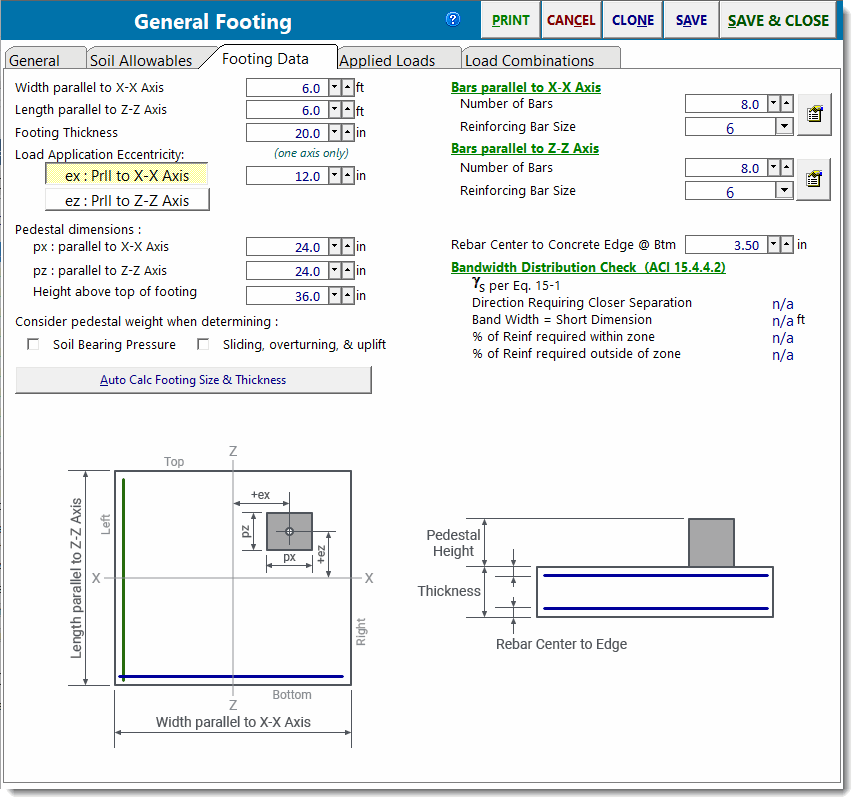
Task: Click the CLONE button
Action: [633, 20]
